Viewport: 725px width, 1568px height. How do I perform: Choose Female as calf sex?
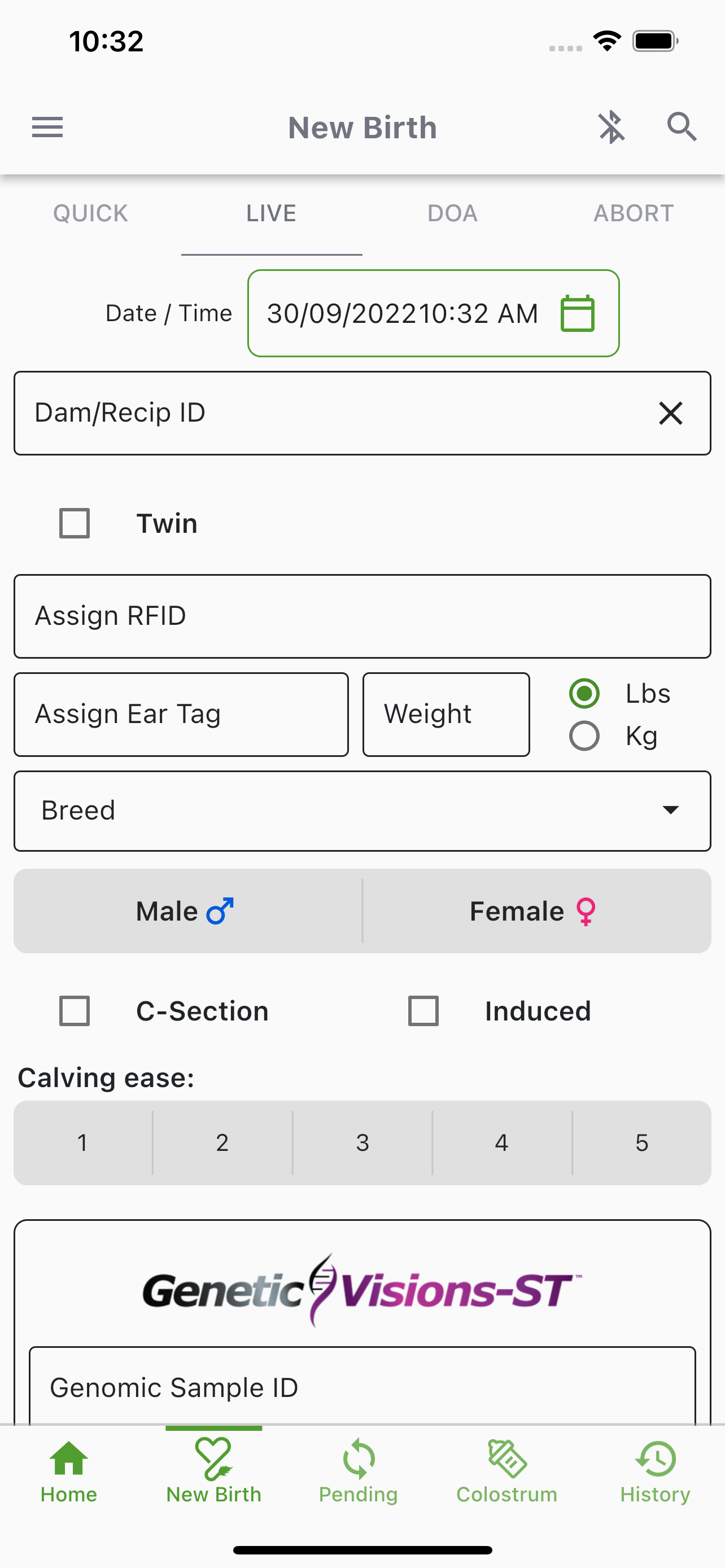[x=537, y=911]
